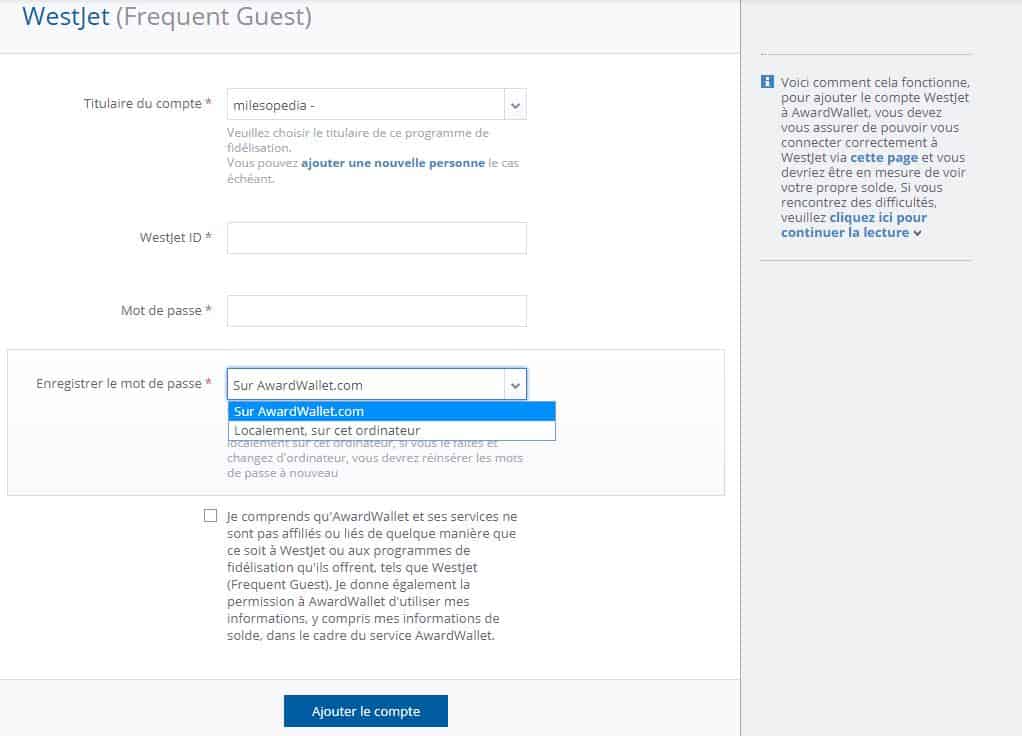Open the "Enregistrer le mot de passe" dropdown
Viewport: 1022px width, 736px height.
370,383
